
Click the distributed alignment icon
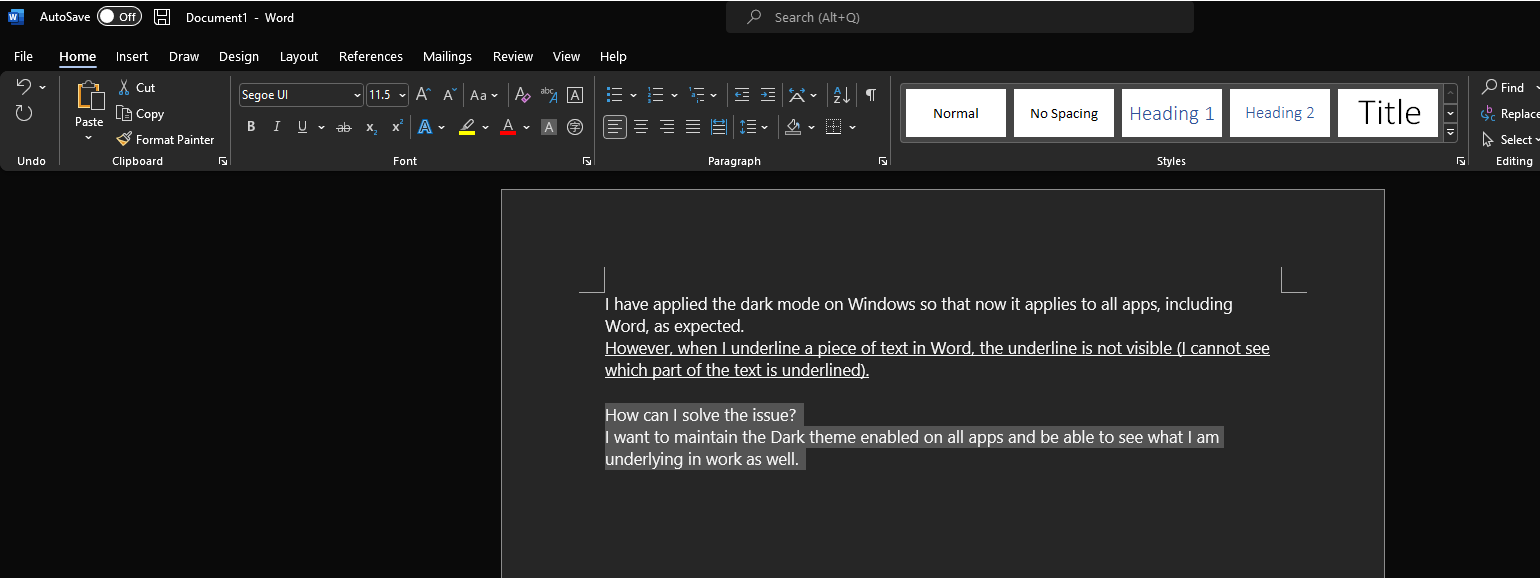(719, 127)
